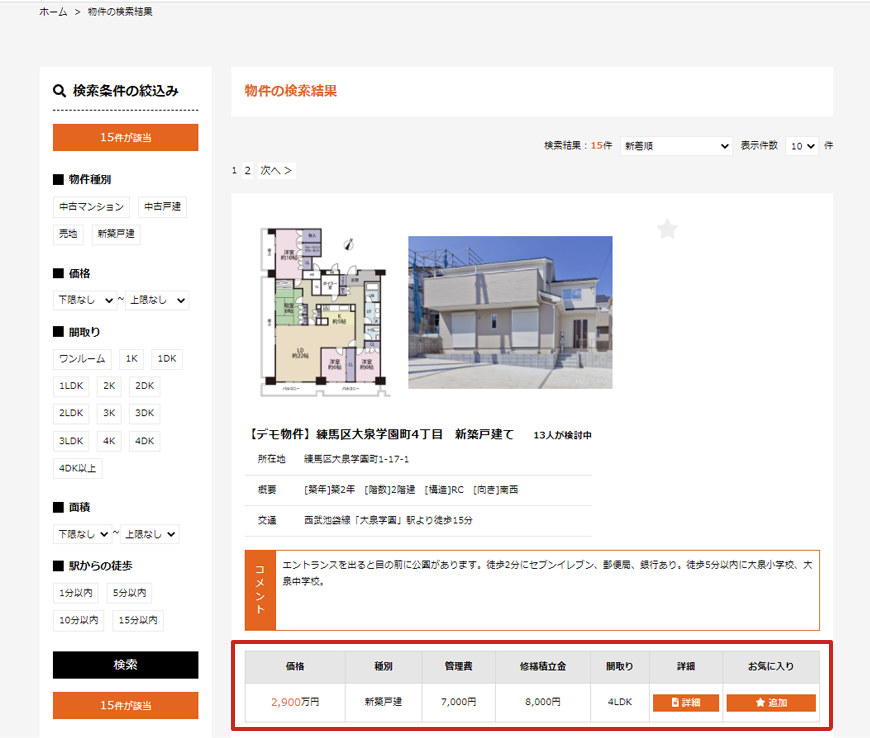
Task: Click the magnifier icon in filter header
Action: 60,91
